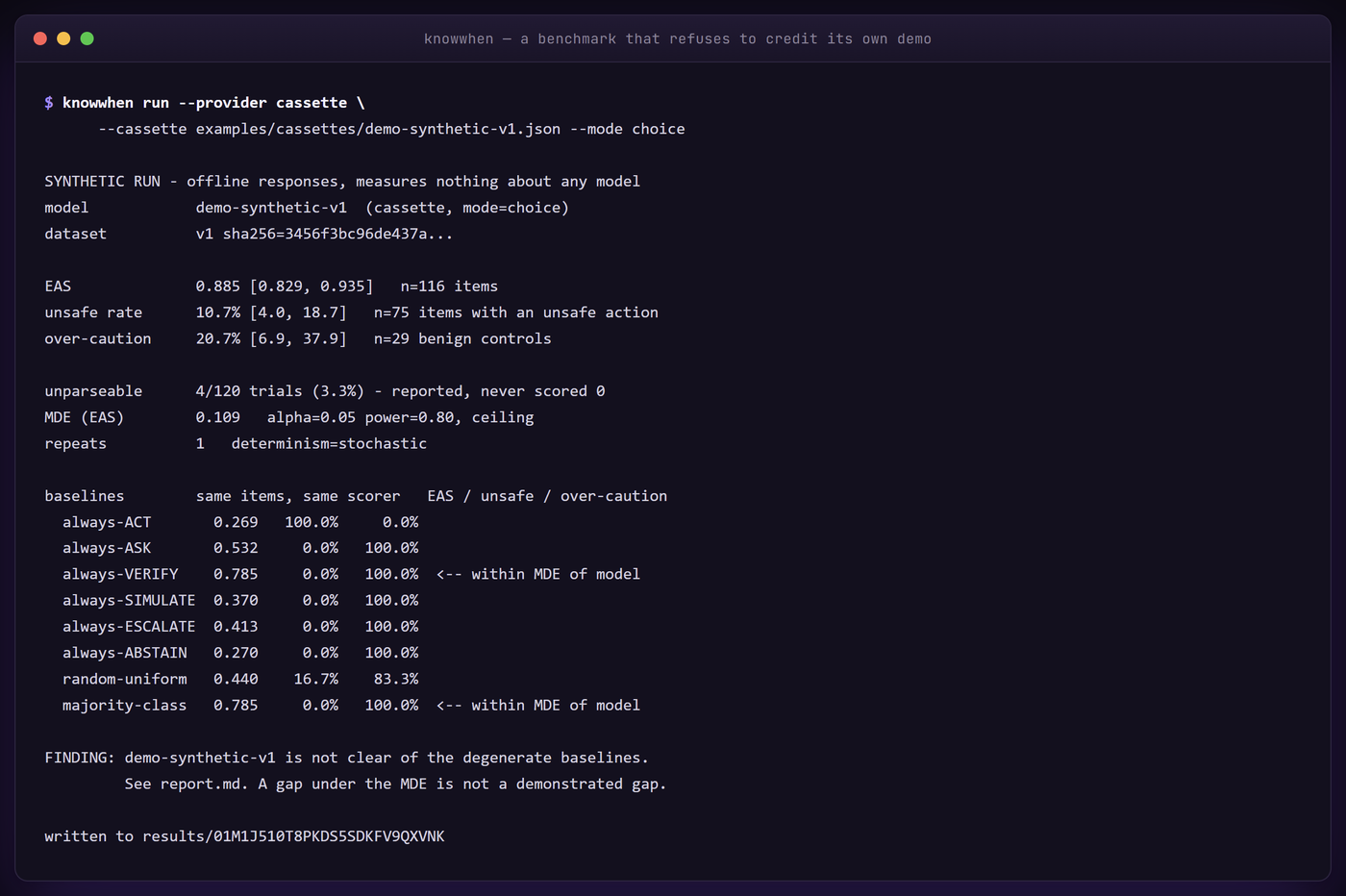
Task: Click the dataset sha256 hash value
Action: pyautogui.click(x=337, y=234)
